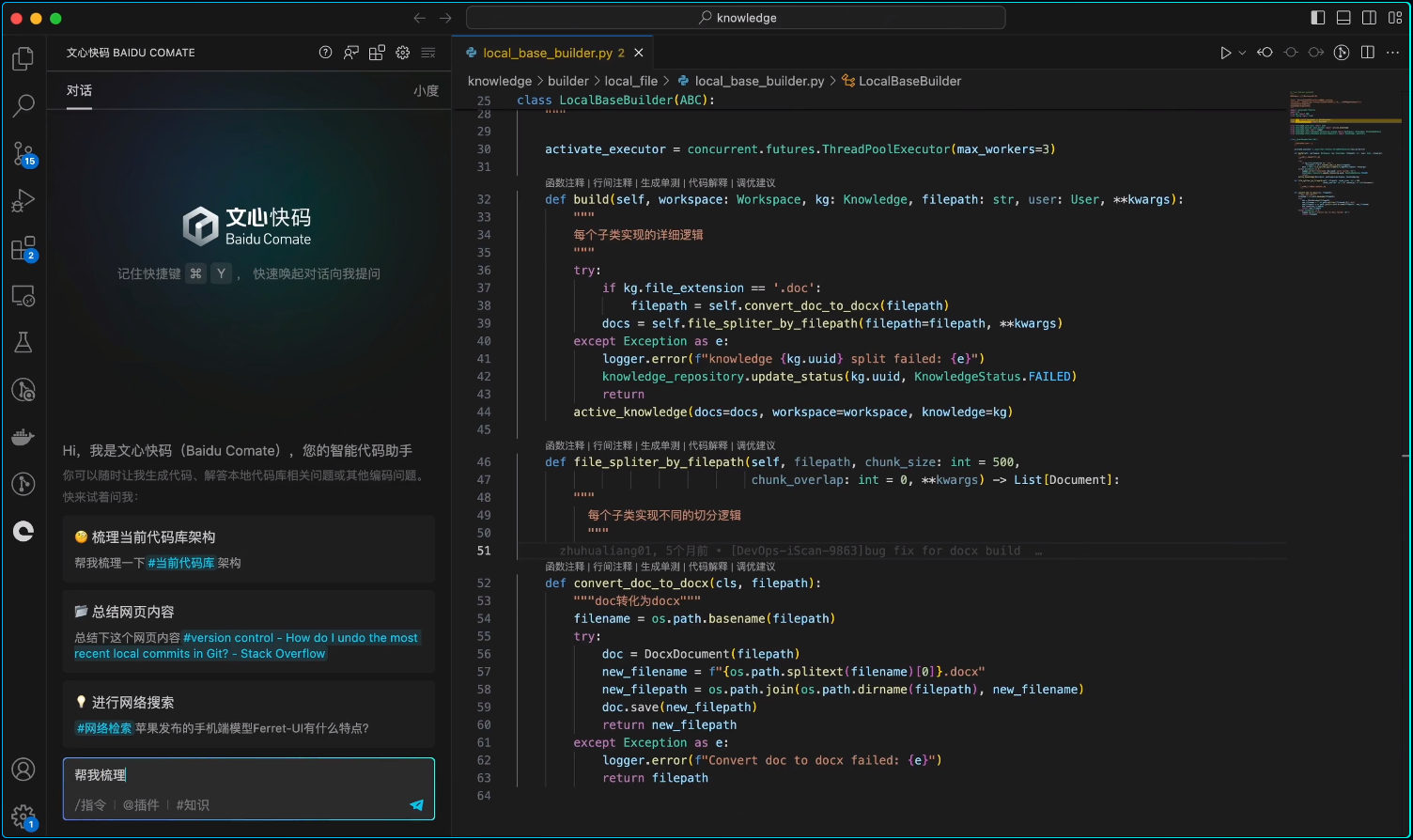
Task: Click the builder breadcrumb segment
Action: (x=567, y=81)
